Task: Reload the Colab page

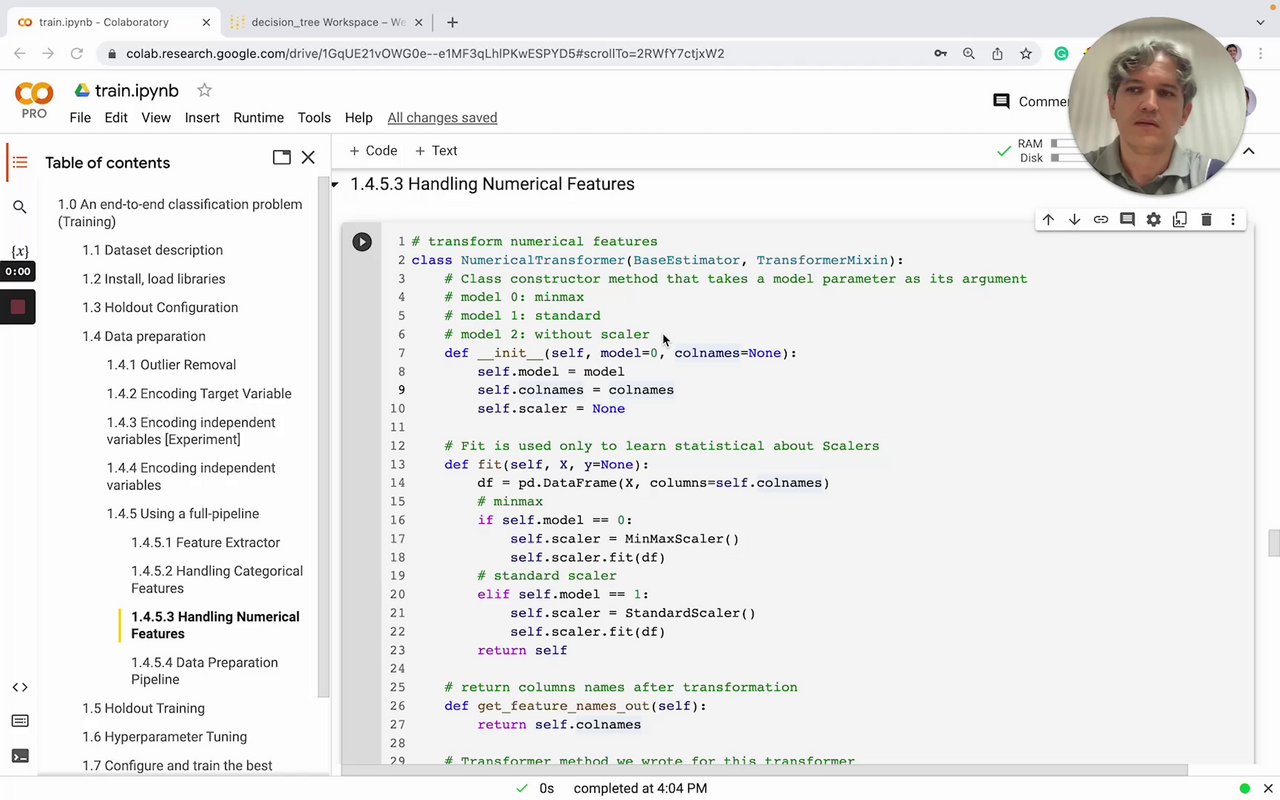Action: click(77, 54)
